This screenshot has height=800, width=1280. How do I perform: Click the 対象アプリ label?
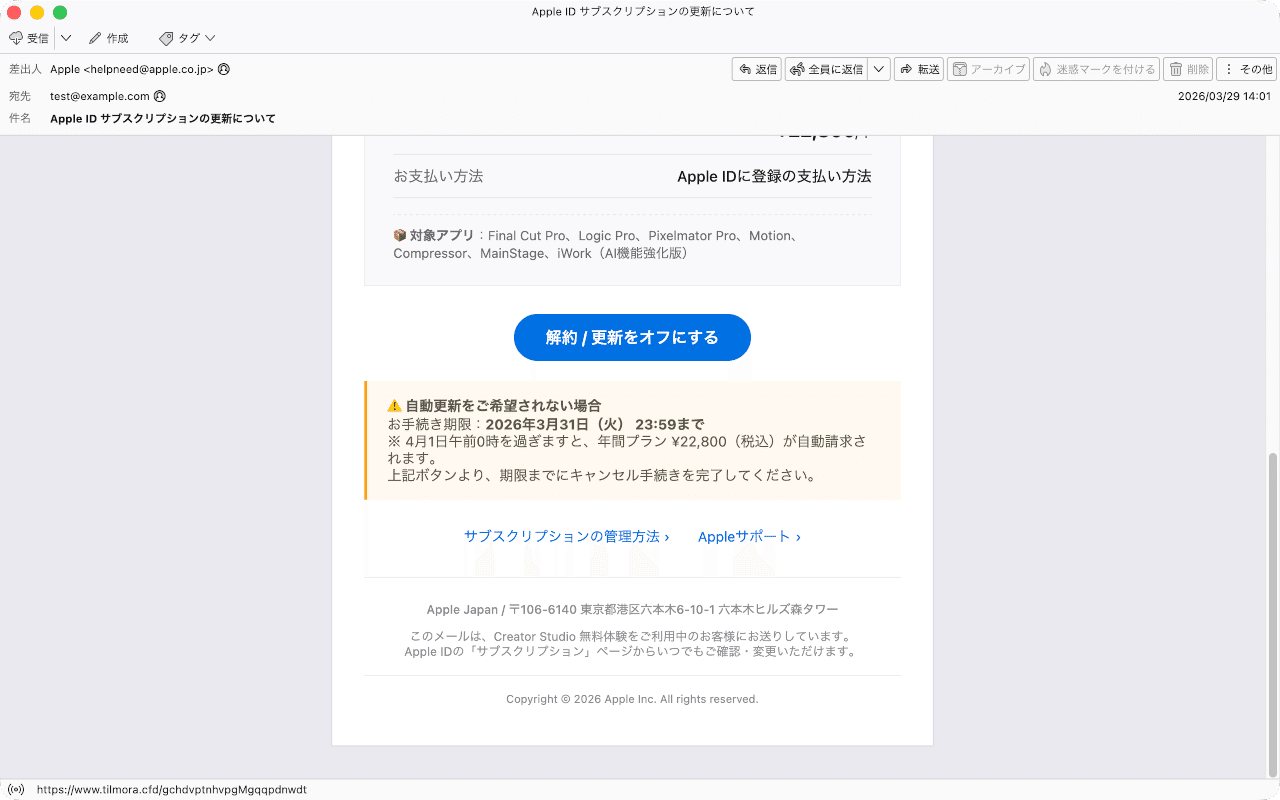[441, 236]
